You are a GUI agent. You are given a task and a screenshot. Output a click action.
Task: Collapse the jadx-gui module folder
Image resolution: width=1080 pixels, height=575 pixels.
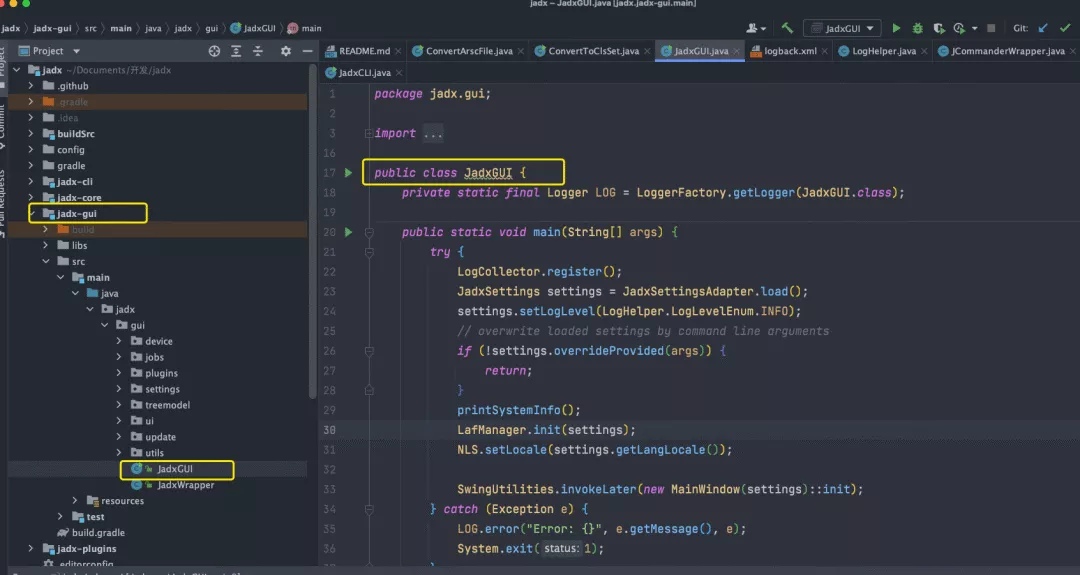coord(31,214)
